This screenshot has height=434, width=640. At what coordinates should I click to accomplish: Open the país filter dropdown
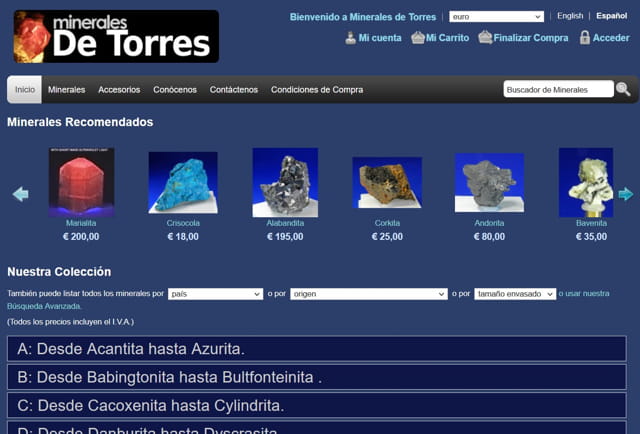pyautogui.click(x=215, y=294)
